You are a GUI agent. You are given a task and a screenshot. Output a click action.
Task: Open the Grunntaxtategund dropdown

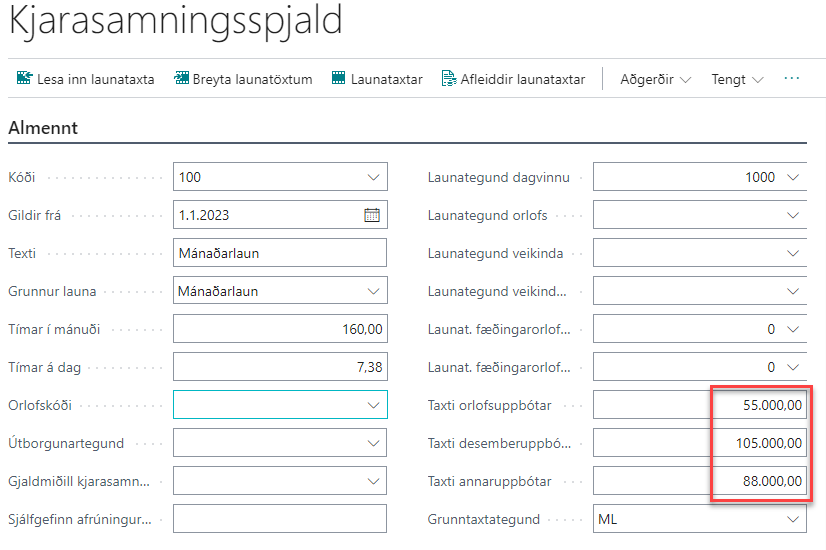pos(793,519)
